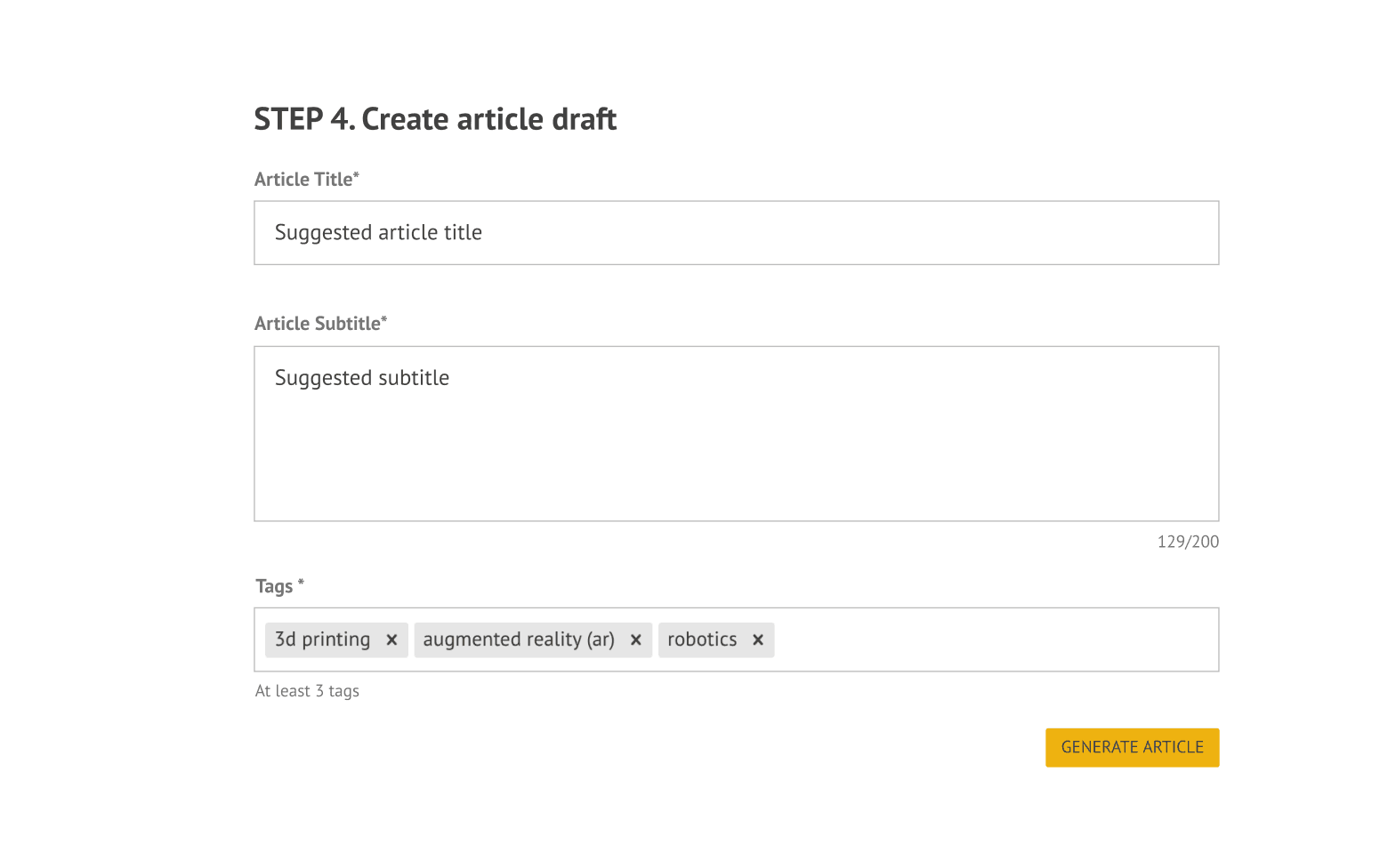Click the x beside robotics tag
Image resolution: width=1388 pixels, height=868 pixels.
(x=757, y=639)
